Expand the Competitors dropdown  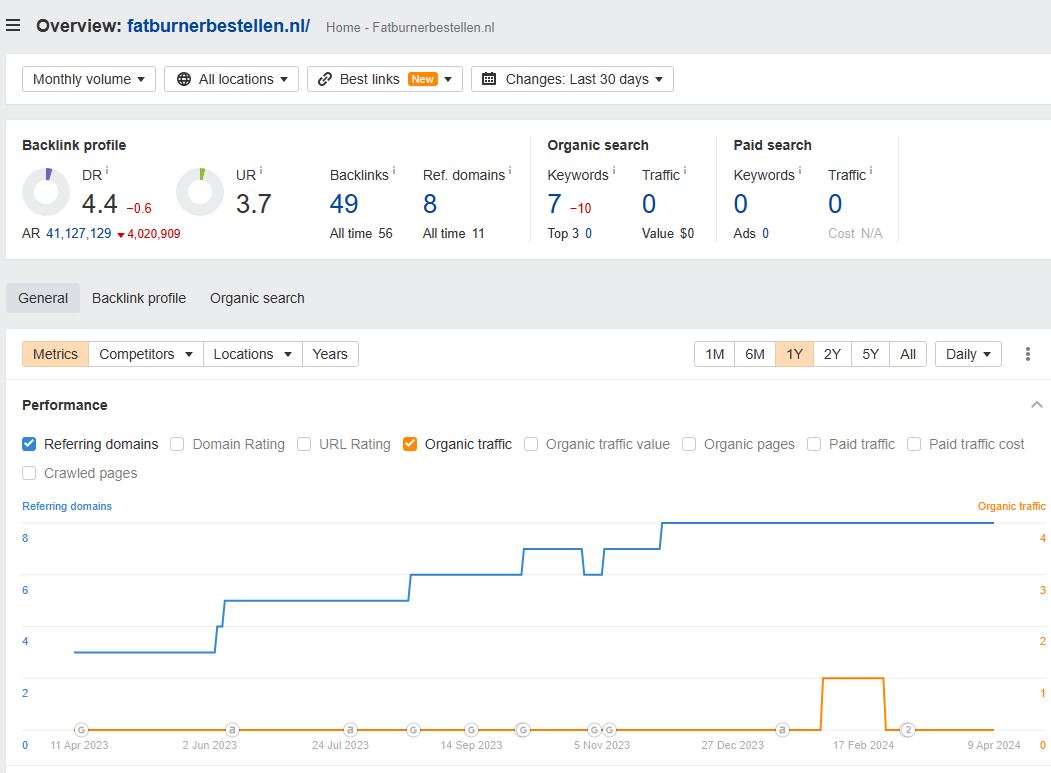[146, 354]
